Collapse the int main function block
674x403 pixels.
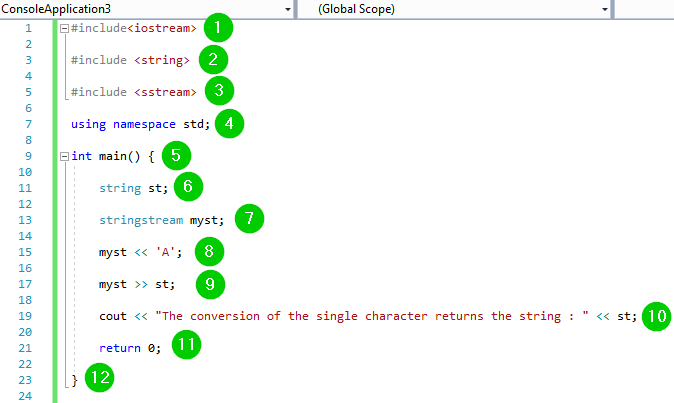tap(65, 156)
